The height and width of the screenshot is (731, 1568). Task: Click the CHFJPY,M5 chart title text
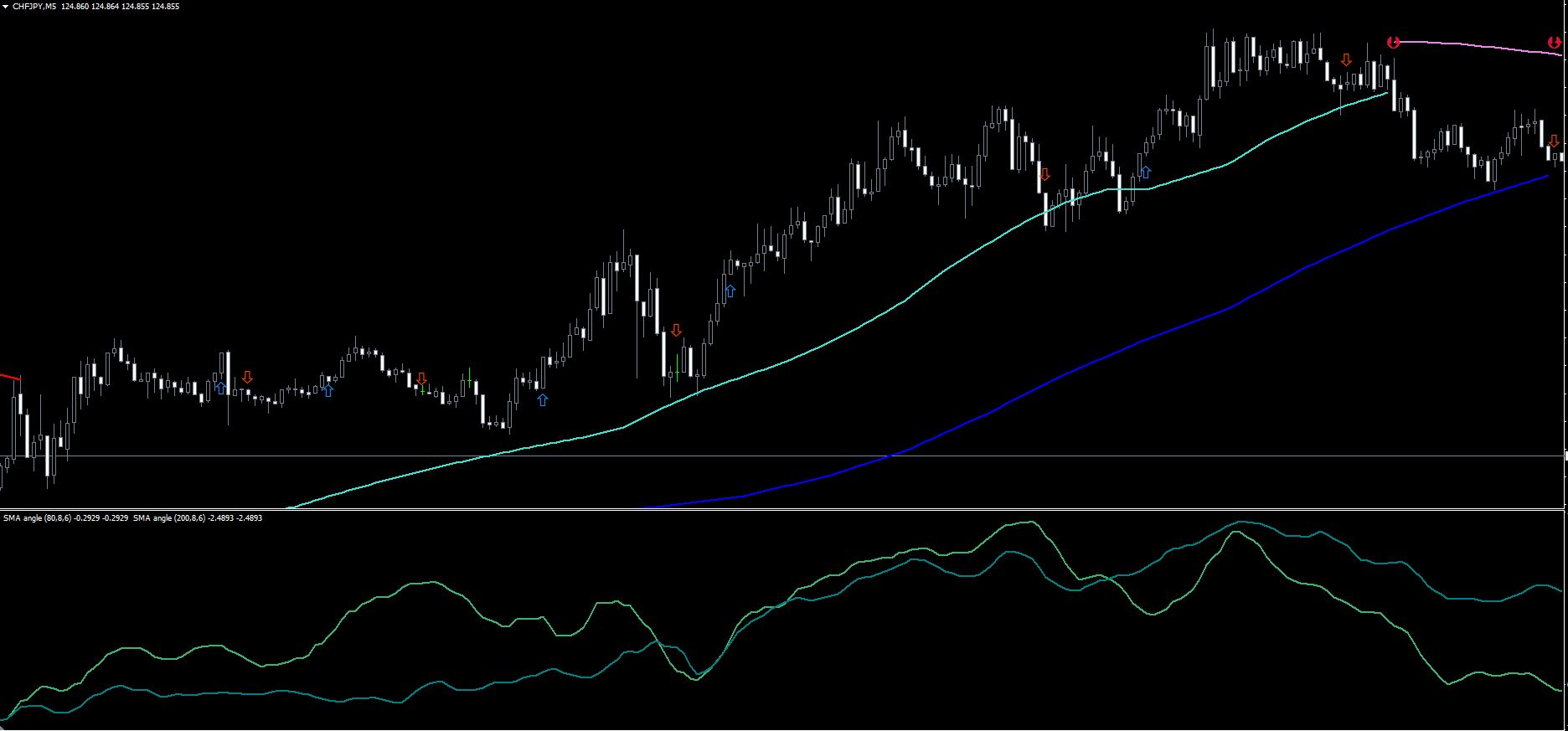tap(34, 7)
